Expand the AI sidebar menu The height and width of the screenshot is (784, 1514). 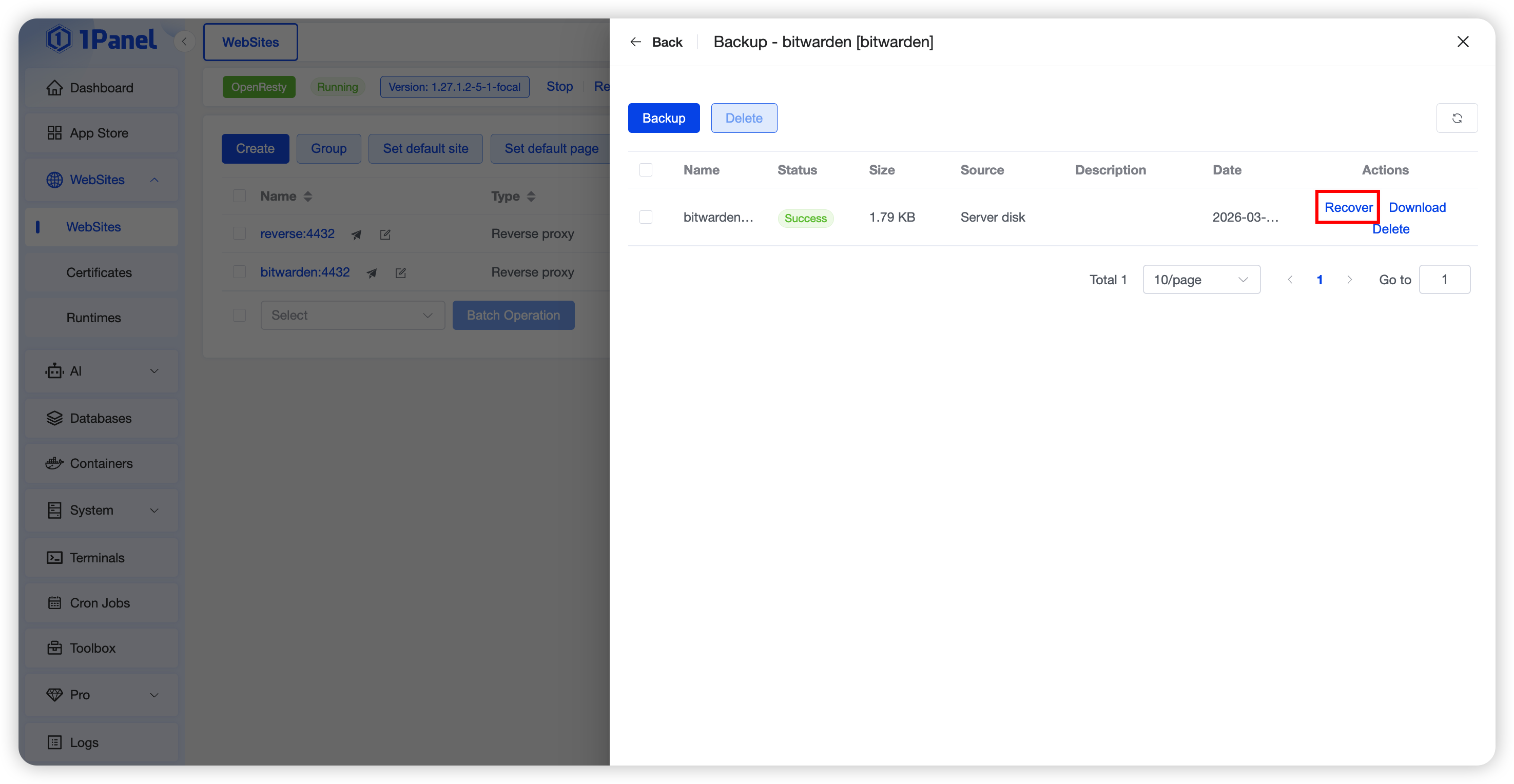[x=102, y=371]
